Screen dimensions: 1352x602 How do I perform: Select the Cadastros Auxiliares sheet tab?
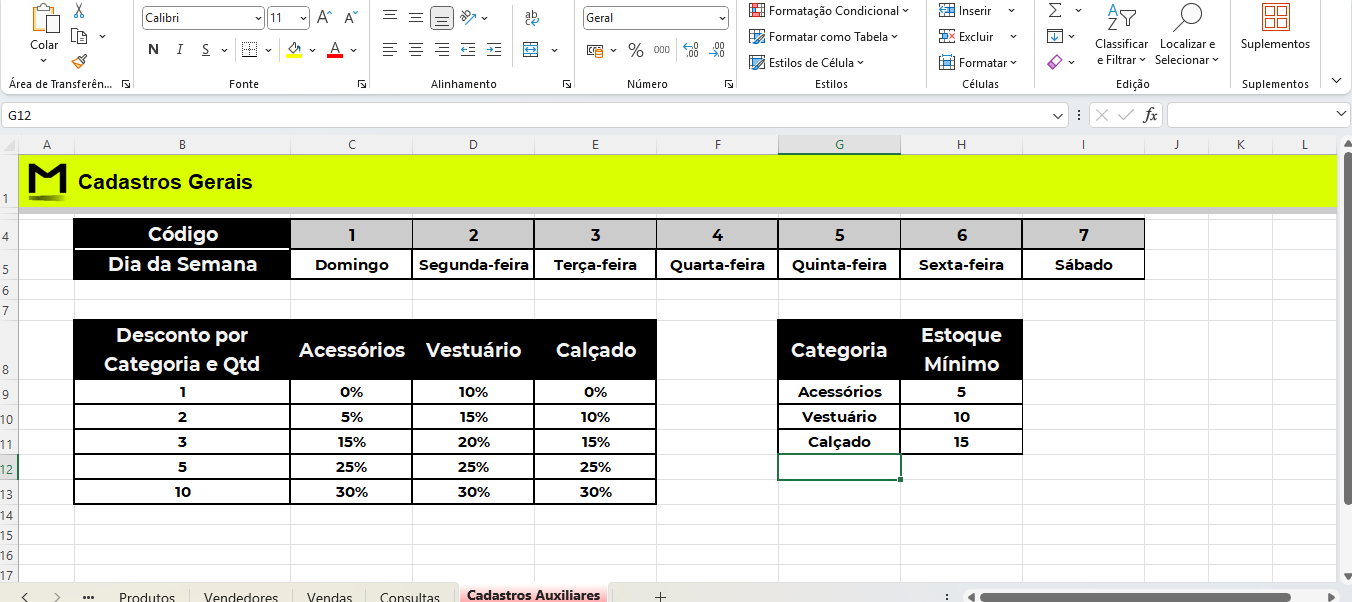coord(533,595)
